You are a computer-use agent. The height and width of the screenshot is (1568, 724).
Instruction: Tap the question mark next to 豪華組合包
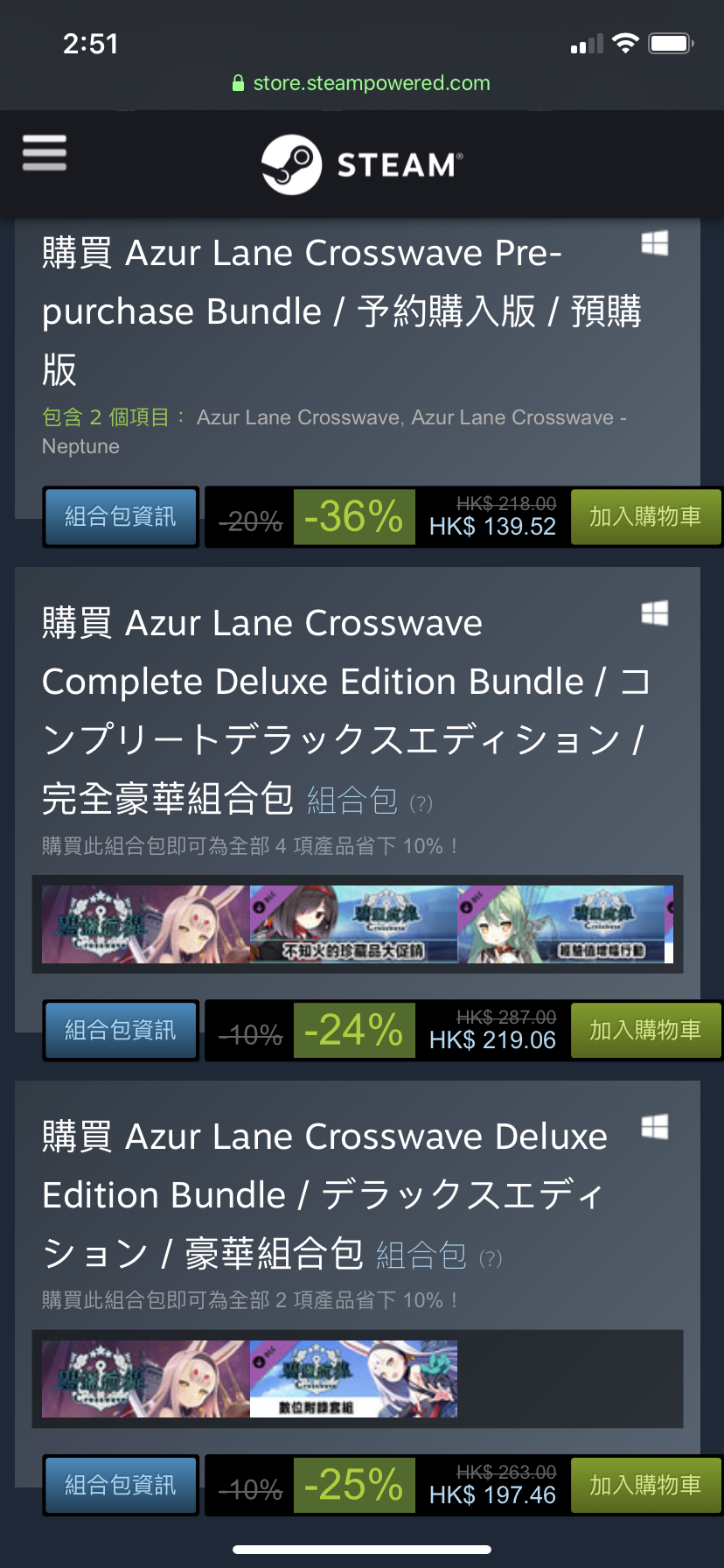[491, 1258]
